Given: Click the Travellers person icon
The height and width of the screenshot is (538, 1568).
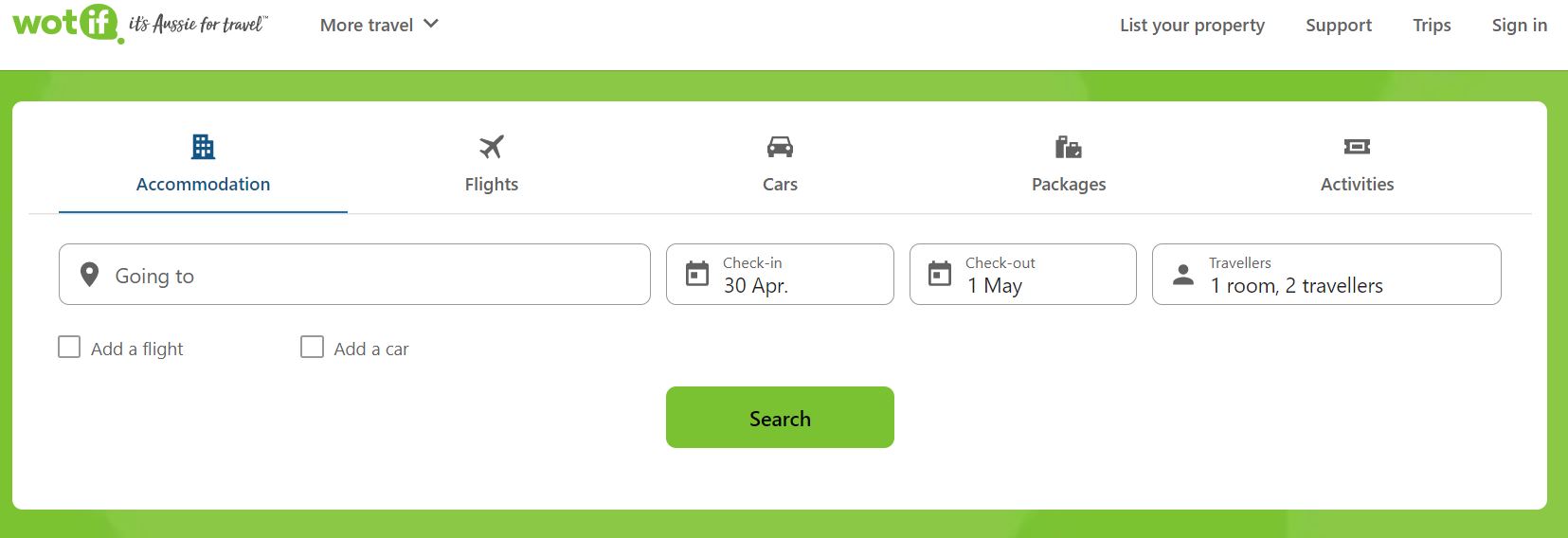Looking at the screenshot, I should click(x=1183, y=275).
